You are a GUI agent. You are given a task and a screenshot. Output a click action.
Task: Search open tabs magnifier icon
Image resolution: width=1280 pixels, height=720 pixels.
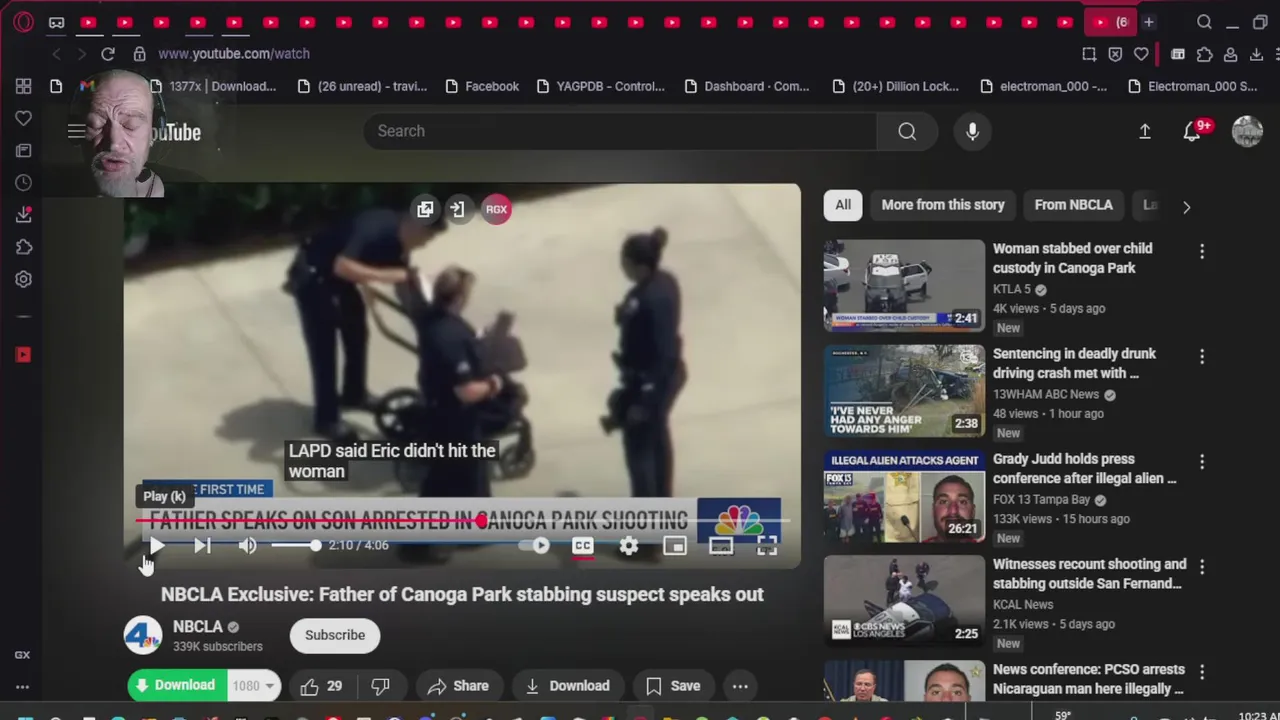point(1205,22)
